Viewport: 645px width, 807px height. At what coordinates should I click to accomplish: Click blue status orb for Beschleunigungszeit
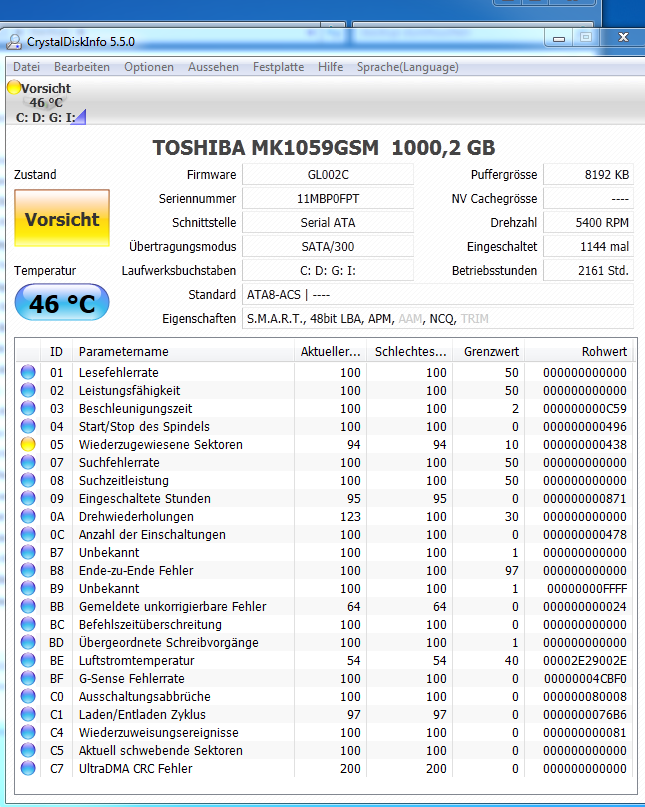point(28,408)
